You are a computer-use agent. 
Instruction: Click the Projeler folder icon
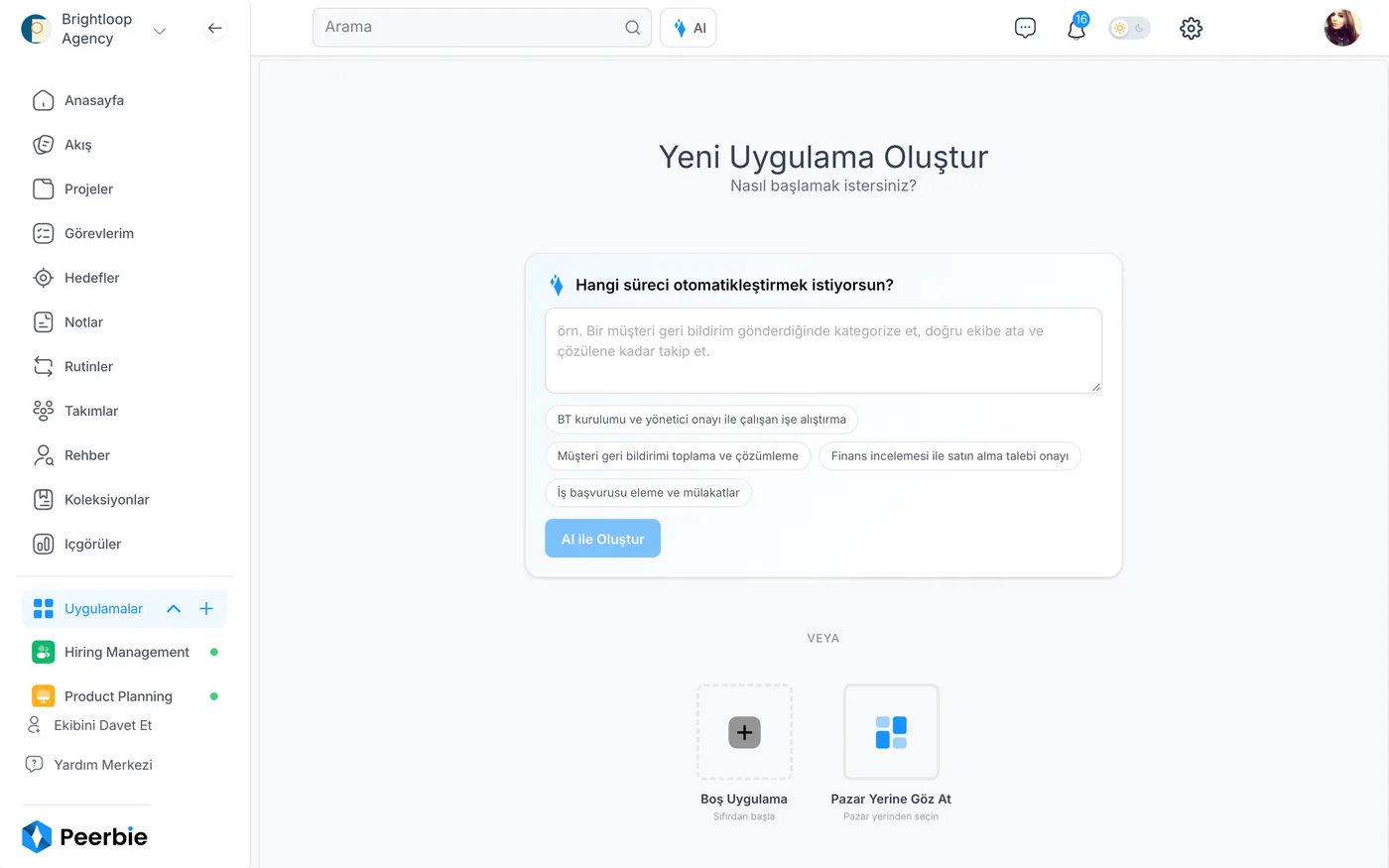(44, 189)
